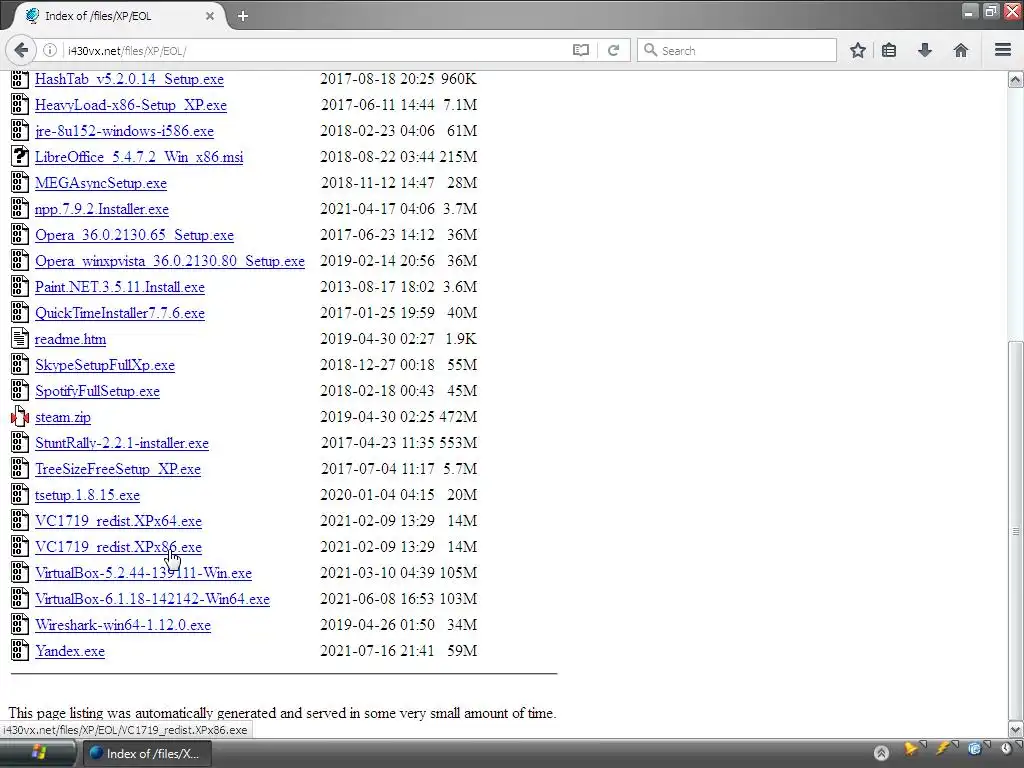Download Opera_winxpvista_36.0.2130.80_Setup.exe
The image size is (1024, 768).
[170, 261]
